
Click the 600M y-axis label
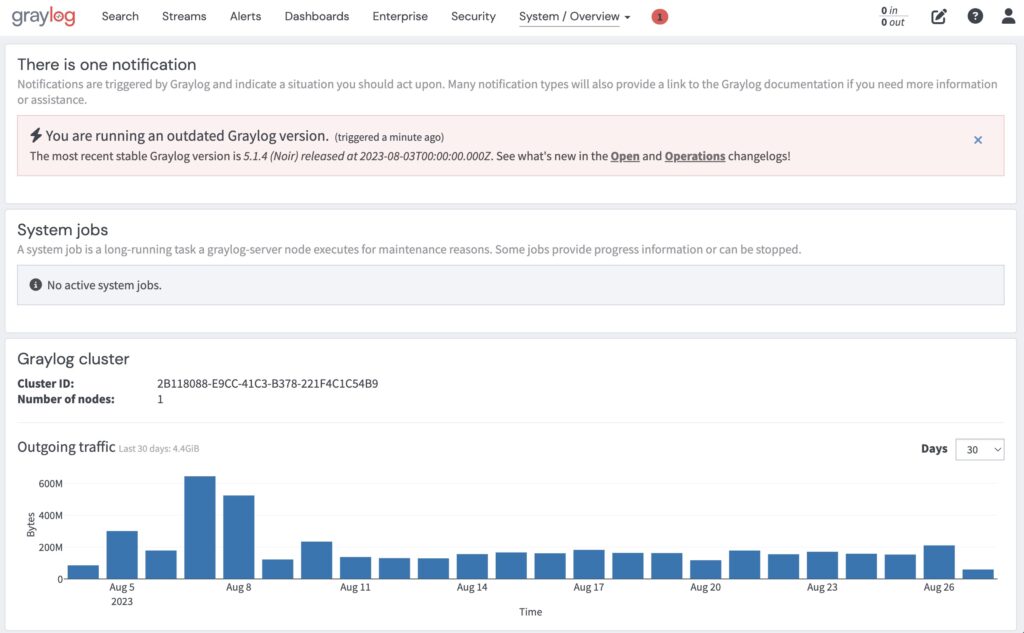(51, 483)
